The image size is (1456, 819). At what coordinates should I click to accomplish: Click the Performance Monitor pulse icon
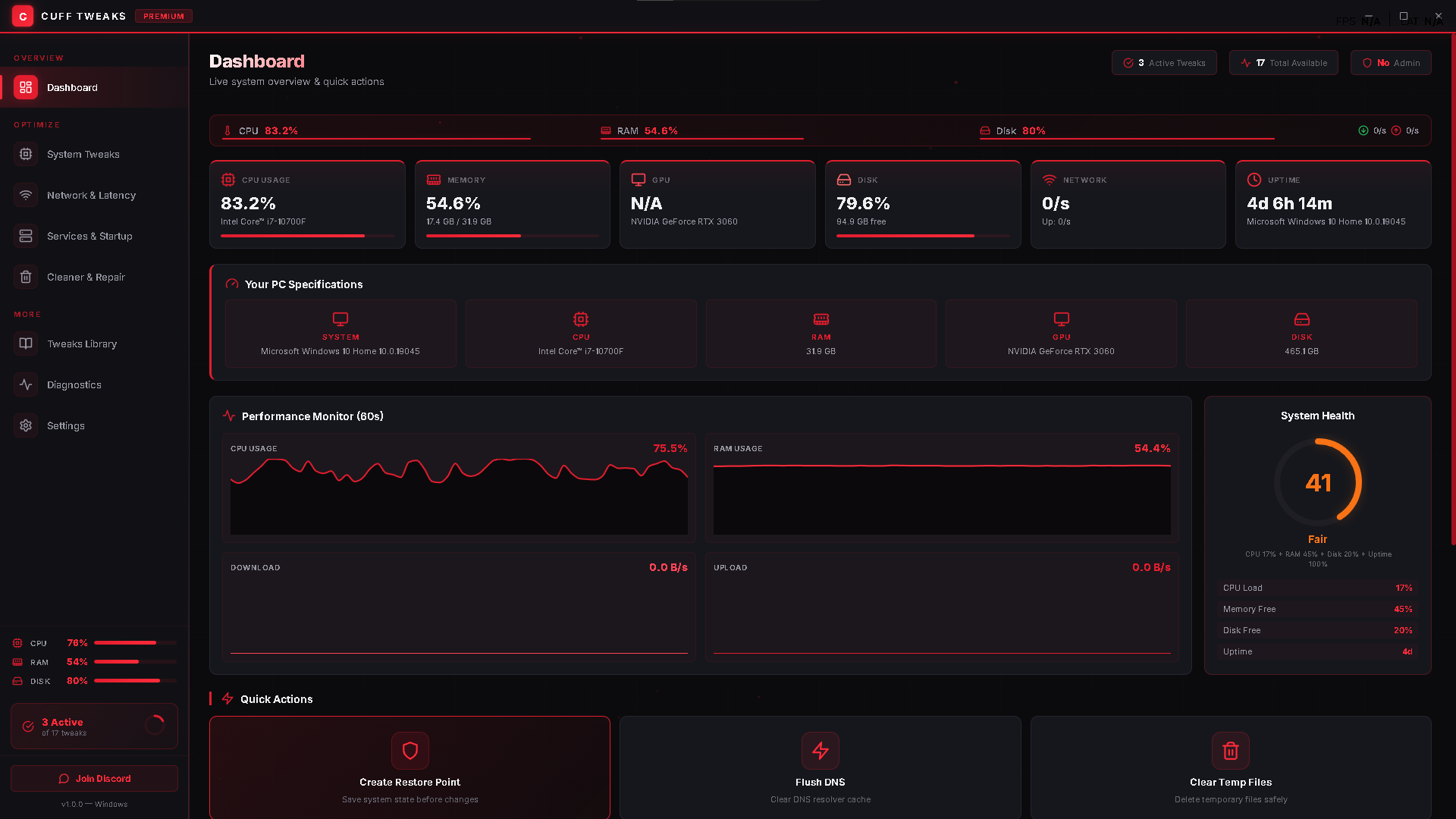tap(229, 416)
